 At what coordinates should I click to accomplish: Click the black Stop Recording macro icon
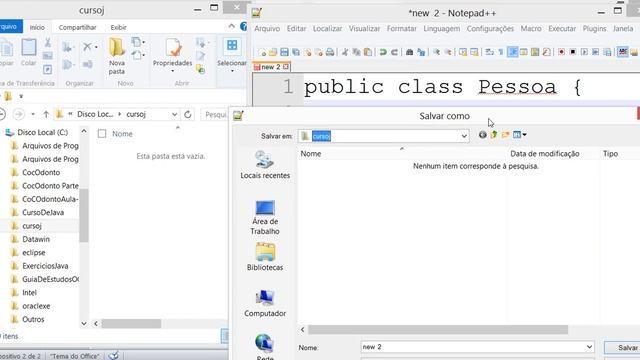(x=573, y=52)
